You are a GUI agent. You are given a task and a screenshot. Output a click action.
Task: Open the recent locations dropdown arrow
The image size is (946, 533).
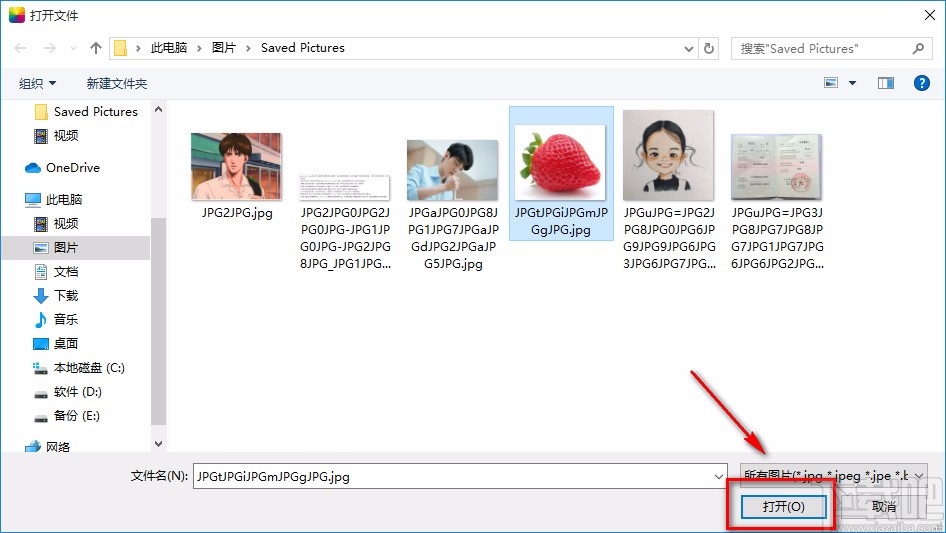coord(74,48)
